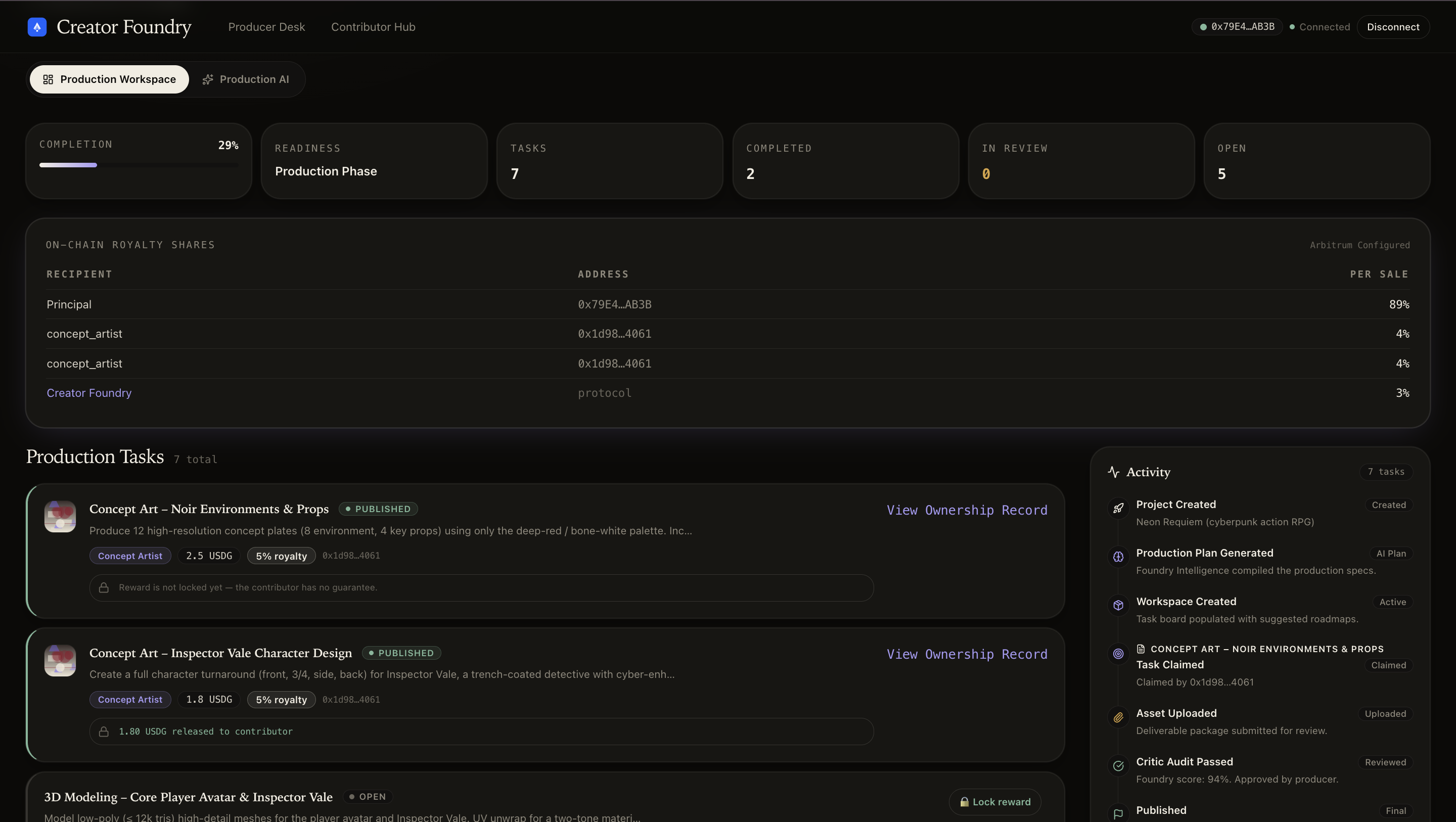Click the Production Workspace grid icon
The height and width of the screenshot is (822, 1456).
(48, 79)
